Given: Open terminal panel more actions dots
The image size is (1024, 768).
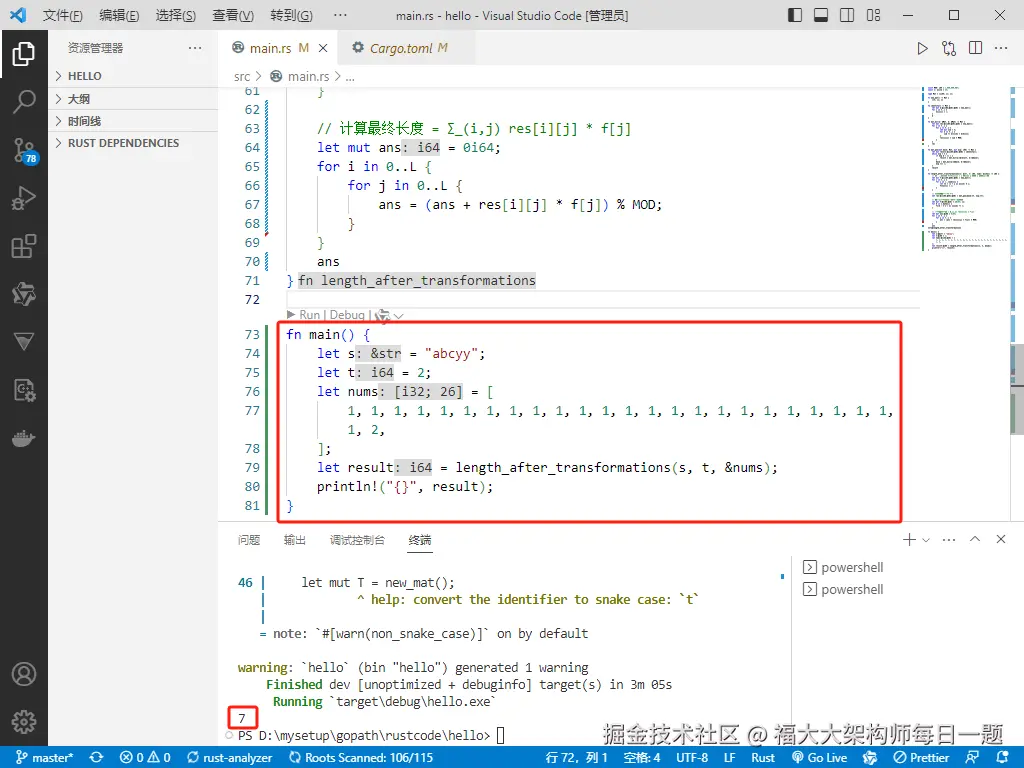Looking at the screenshot, I should pyautogui.click(x=949, y=539).
